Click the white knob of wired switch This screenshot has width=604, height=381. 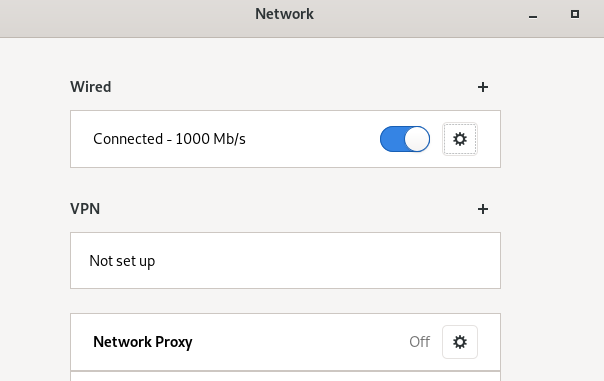(x=417, y=139)
